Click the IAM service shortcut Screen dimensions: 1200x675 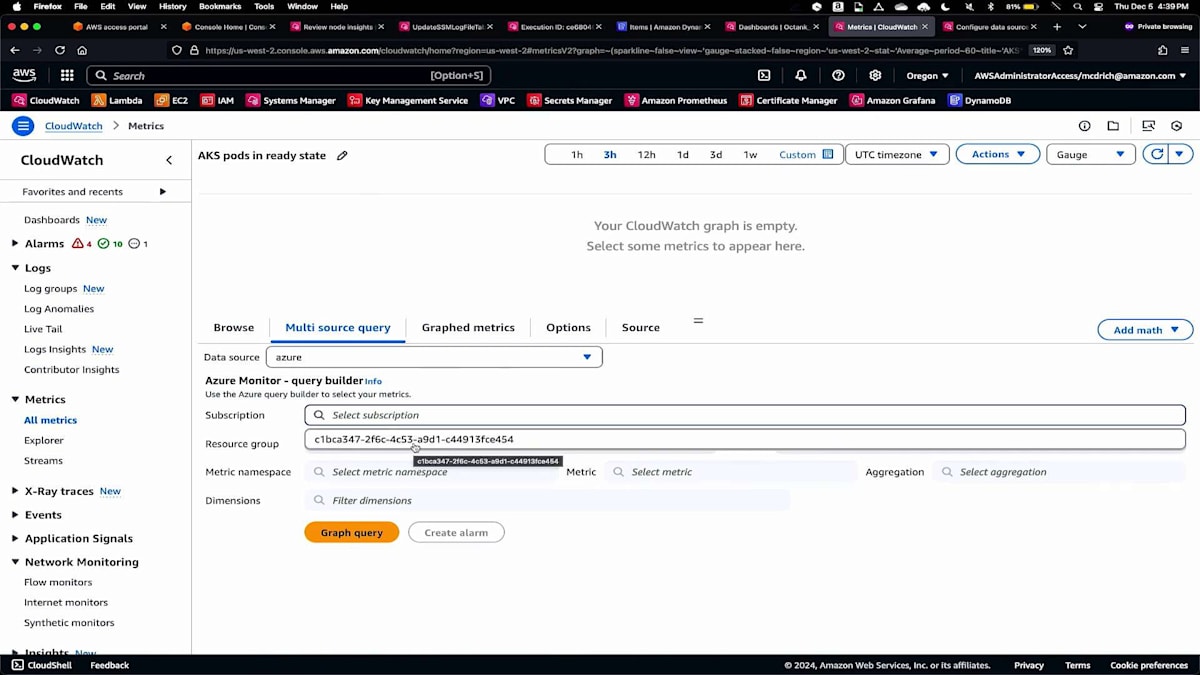(x=217, y=100)
